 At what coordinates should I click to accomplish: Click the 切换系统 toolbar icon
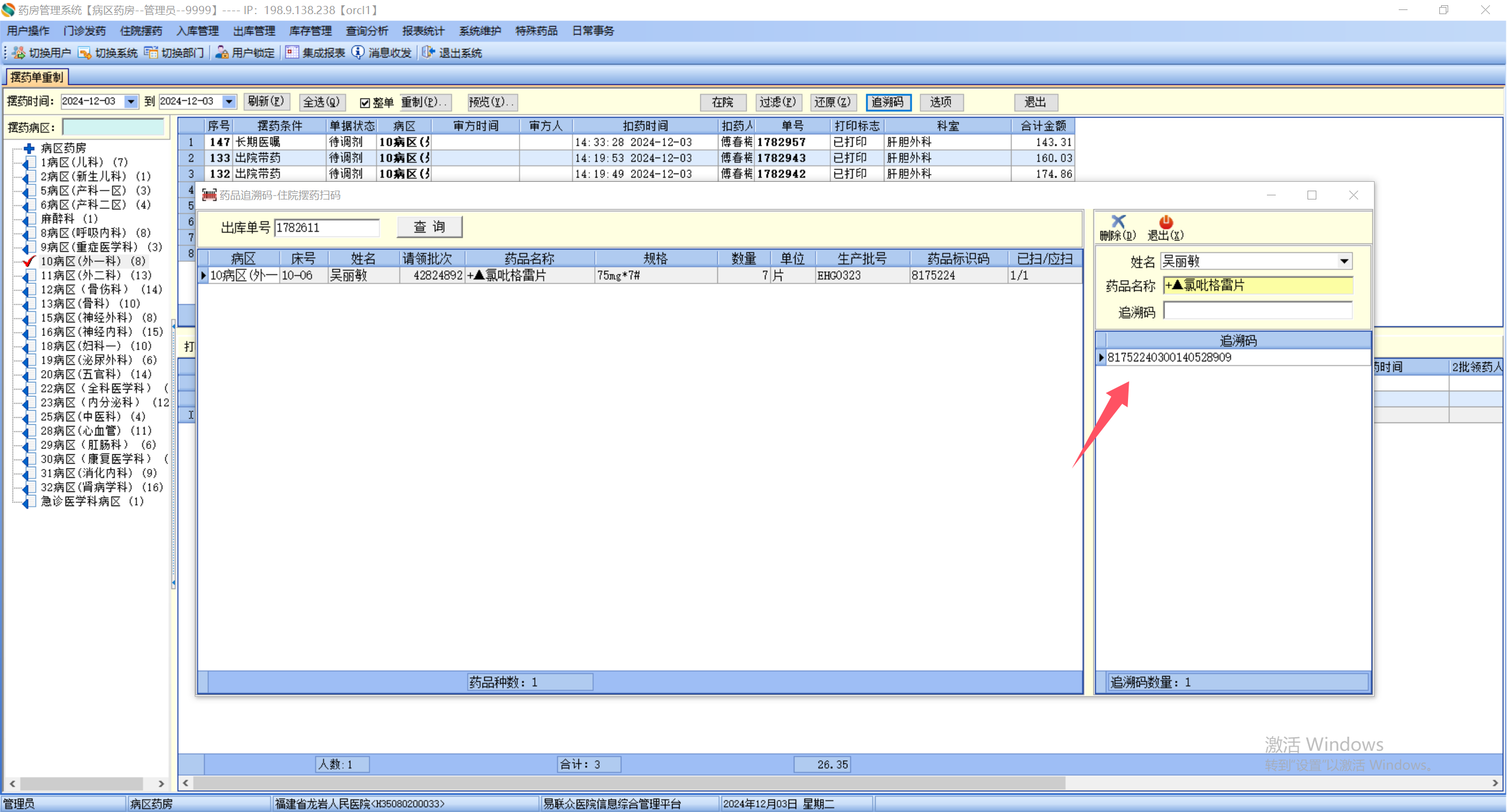85,53
